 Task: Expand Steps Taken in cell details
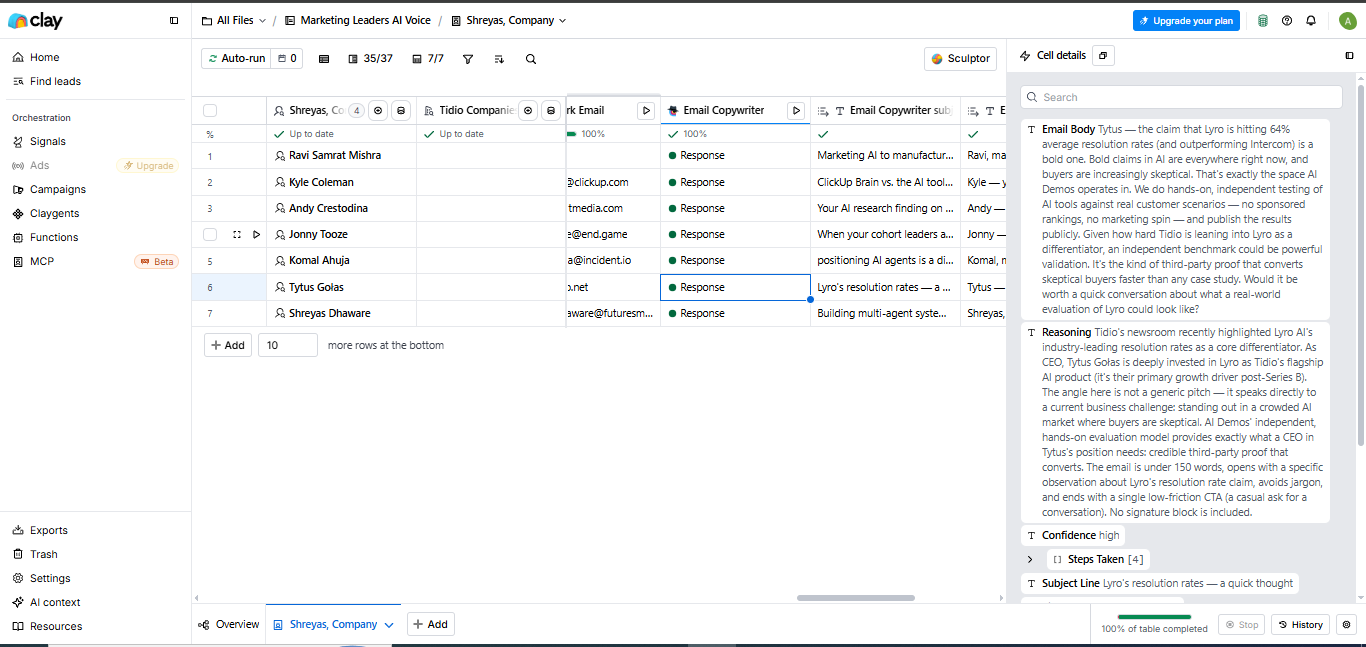(1030, 560)
